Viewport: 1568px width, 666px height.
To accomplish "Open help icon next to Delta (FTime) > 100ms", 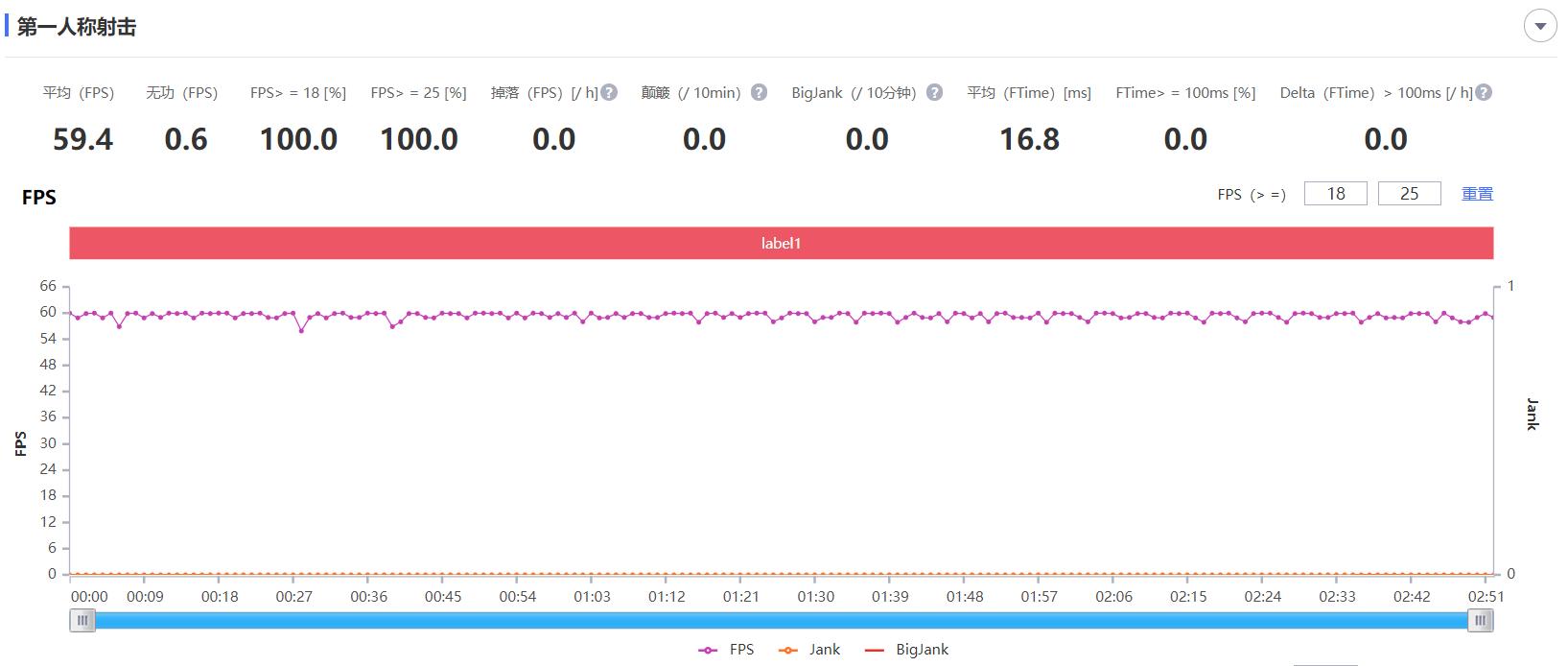I will (1484, 92).
